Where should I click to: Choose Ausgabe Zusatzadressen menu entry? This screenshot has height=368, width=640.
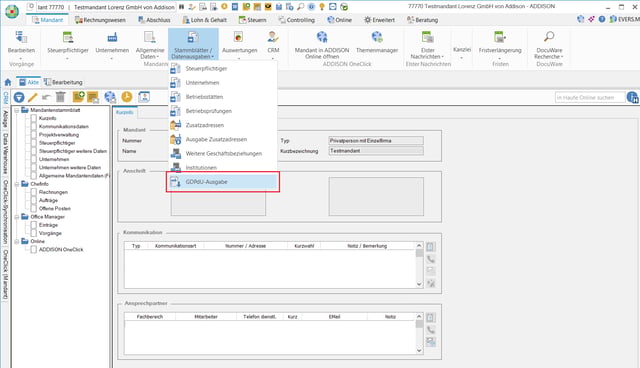pyautogui.click(x=223, y=140)
